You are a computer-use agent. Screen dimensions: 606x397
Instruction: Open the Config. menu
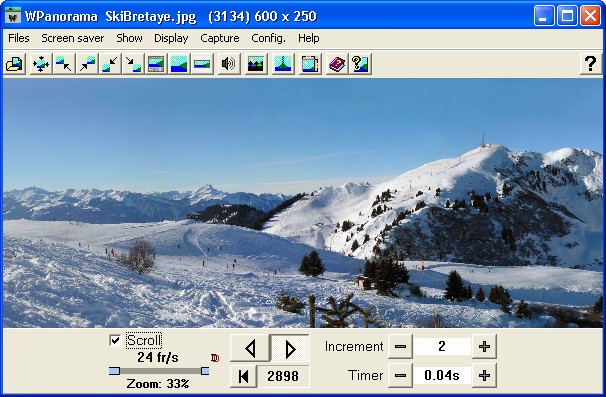[x=269, y=38]
